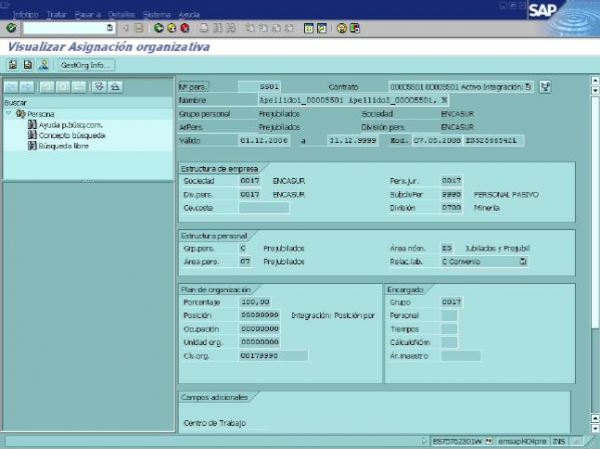Viewport: 600px width, 449px height.
Task: Click the Encargado Grupo field 0017
Action: click(452, 302)
